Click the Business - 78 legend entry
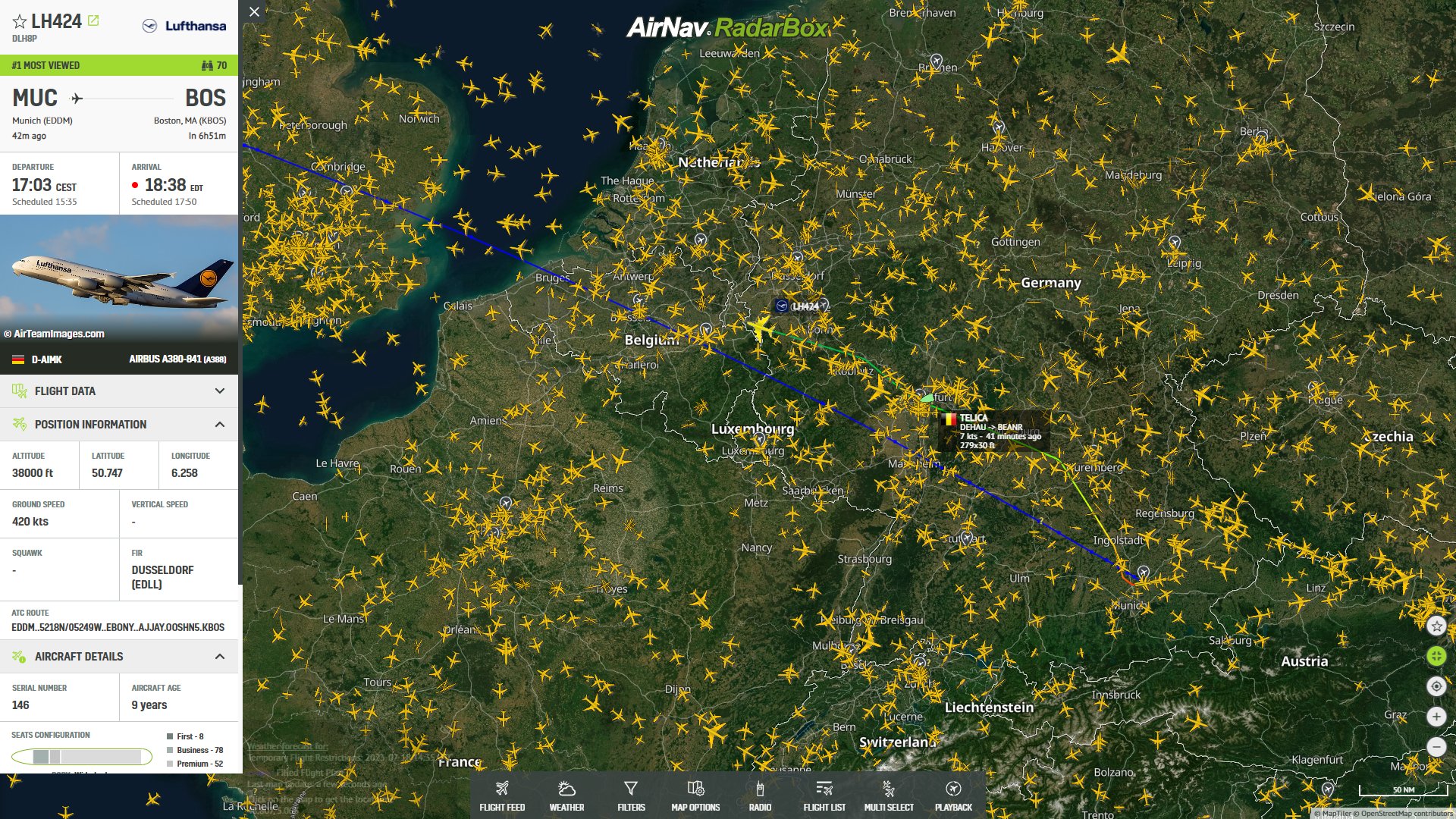The width and height of the screenshot is (1456, 819). [195, 750]
